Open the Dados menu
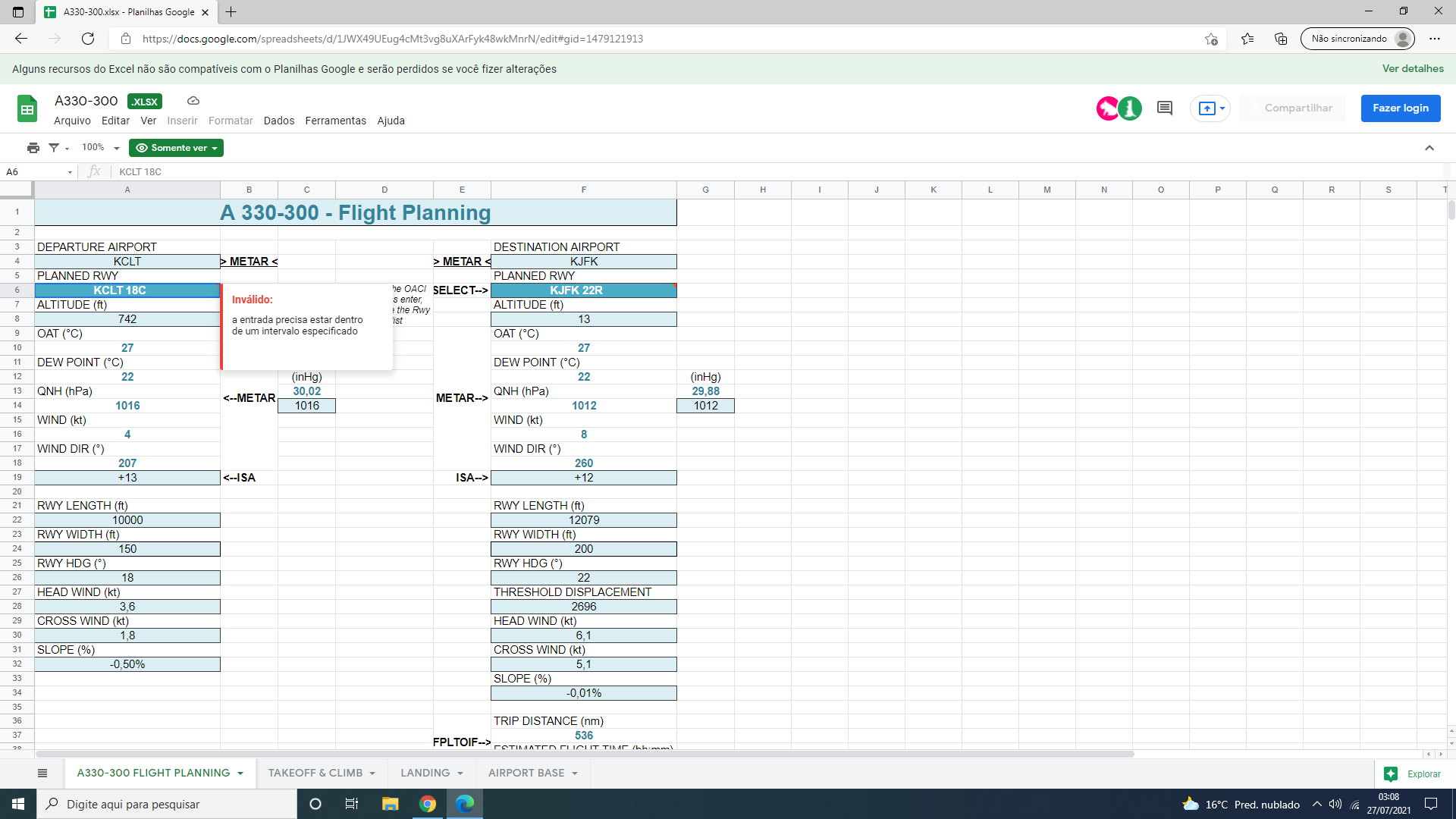Image resolution: width=1456 pixels, height=819 pixels. [x=279, y=121]
